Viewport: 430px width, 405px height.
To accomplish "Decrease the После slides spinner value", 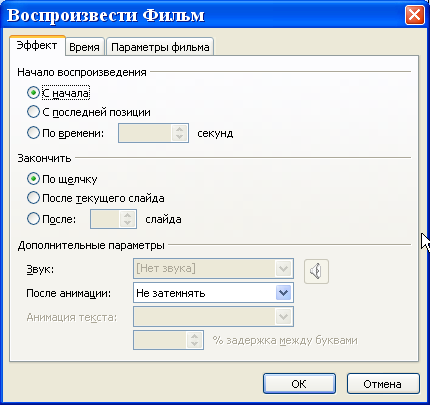I will 128,223.
